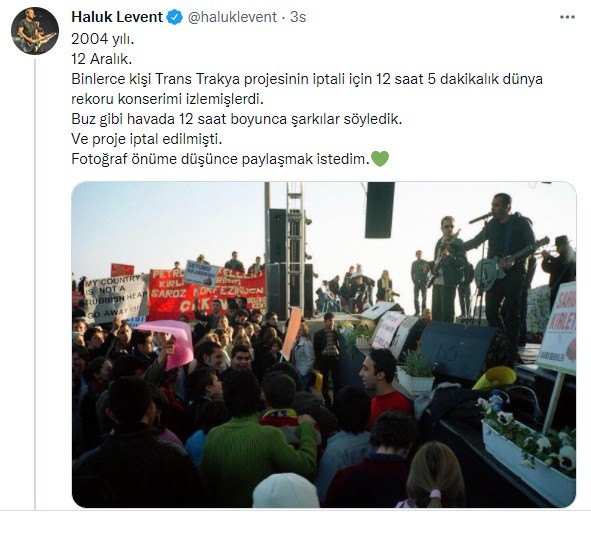Open Haluk Levent's round profile avatar
Screen dimensions: 591x535
[x=35, y=31]
